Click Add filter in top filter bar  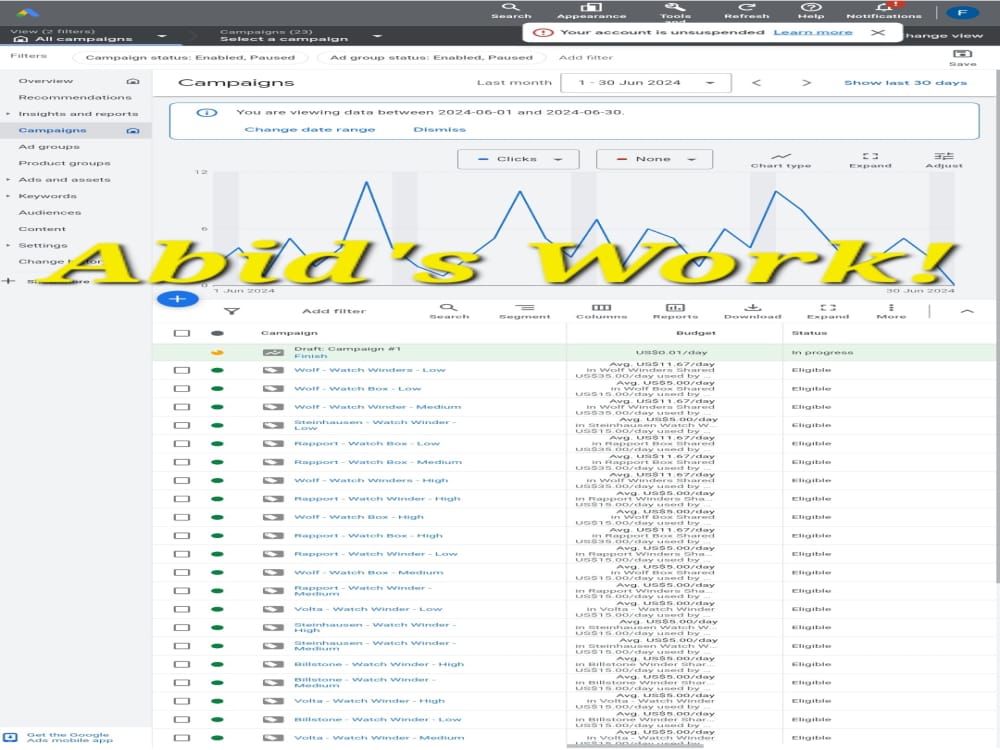[585, 57]
